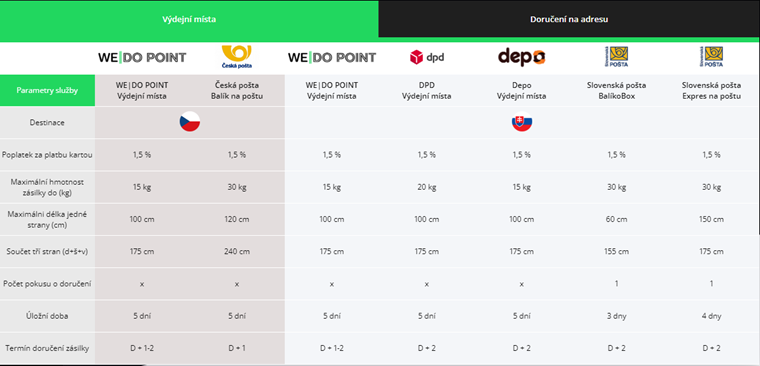Click WE|DO POINT logo in Czech column

(142, 58)
